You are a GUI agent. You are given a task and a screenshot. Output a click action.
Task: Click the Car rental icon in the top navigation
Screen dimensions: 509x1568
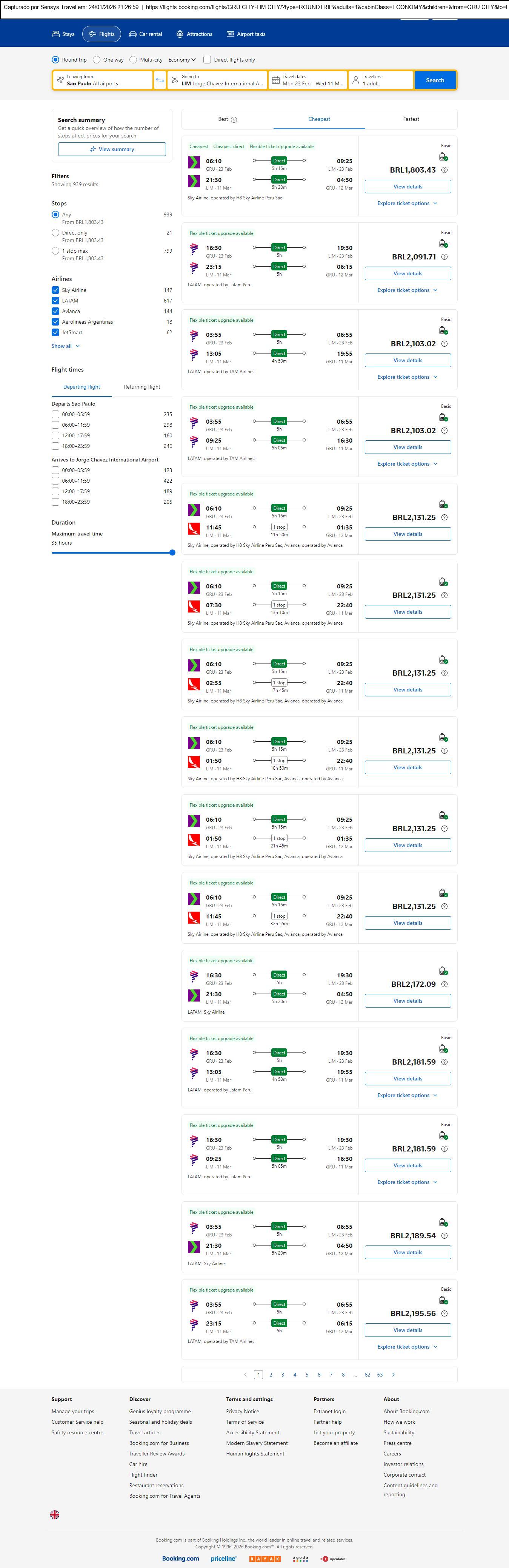(132, 34)
